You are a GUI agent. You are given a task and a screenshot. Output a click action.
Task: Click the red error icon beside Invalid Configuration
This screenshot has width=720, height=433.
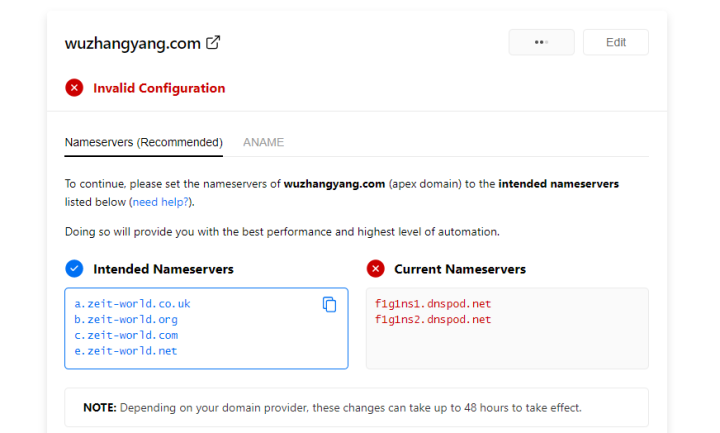click(74, 88)
